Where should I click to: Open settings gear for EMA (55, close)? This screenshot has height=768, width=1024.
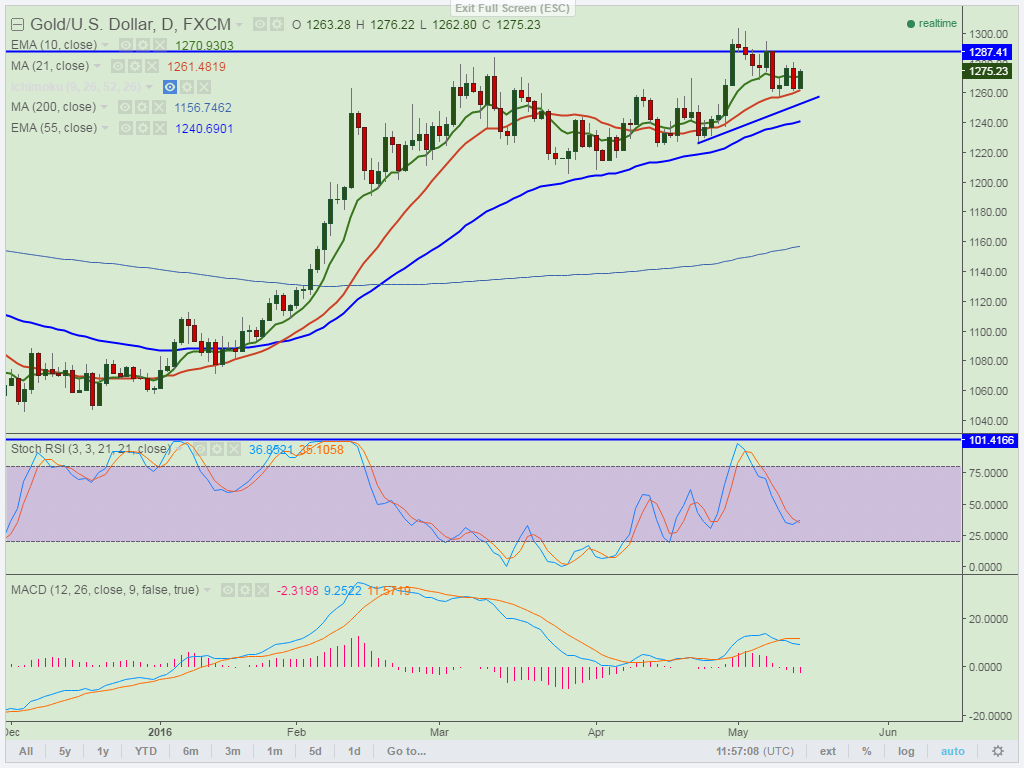click(142, 128)
